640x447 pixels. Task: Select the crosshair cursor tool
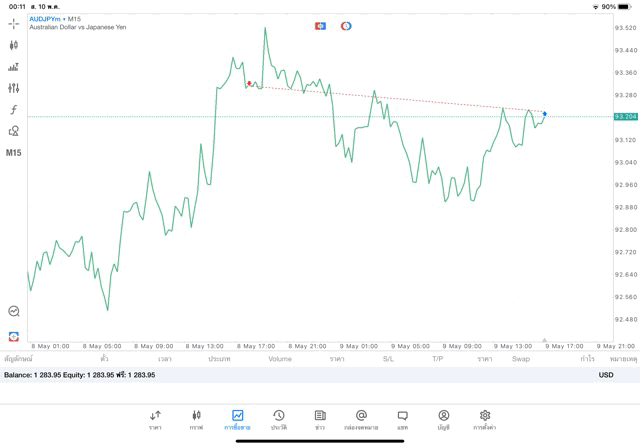click(x=13, y=23)
